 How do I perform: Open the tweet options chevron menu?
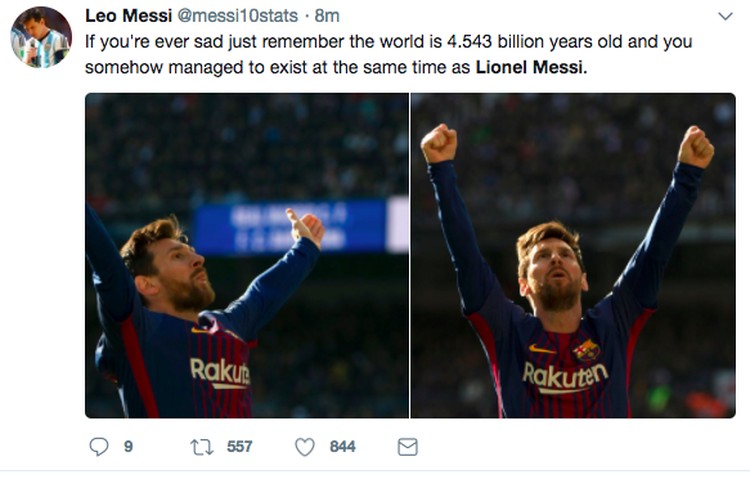pos(725,16)
